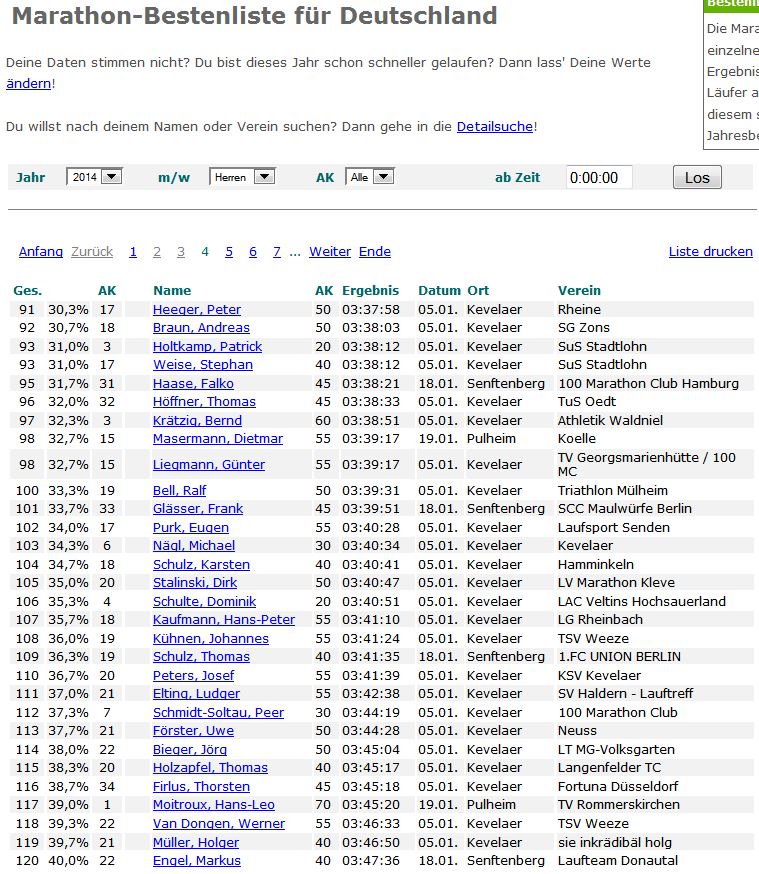Open runner Müller, Holger
Image resolution: width=759 pixels, height=874 pixels.
196,842
